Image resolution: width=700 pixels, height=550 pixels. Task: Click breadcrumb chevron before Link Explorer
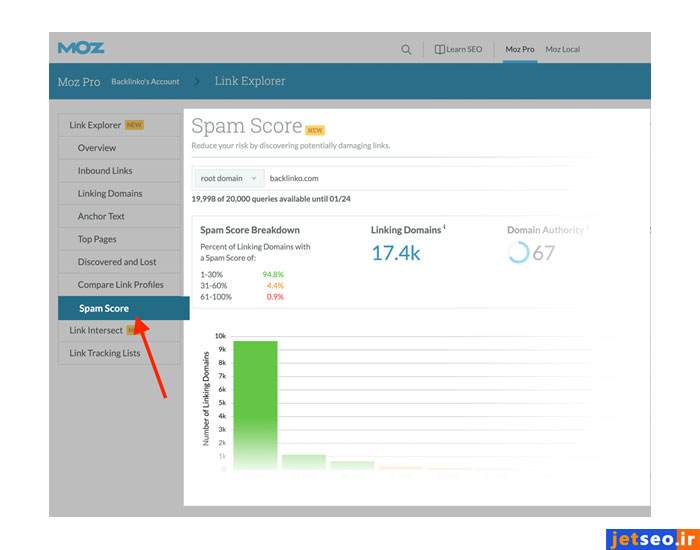coord(197,81)
